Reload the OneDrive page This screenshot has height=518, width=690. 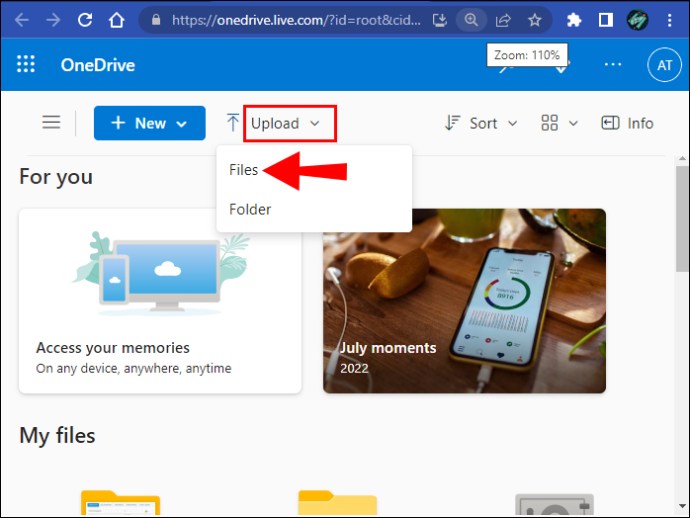85,20
